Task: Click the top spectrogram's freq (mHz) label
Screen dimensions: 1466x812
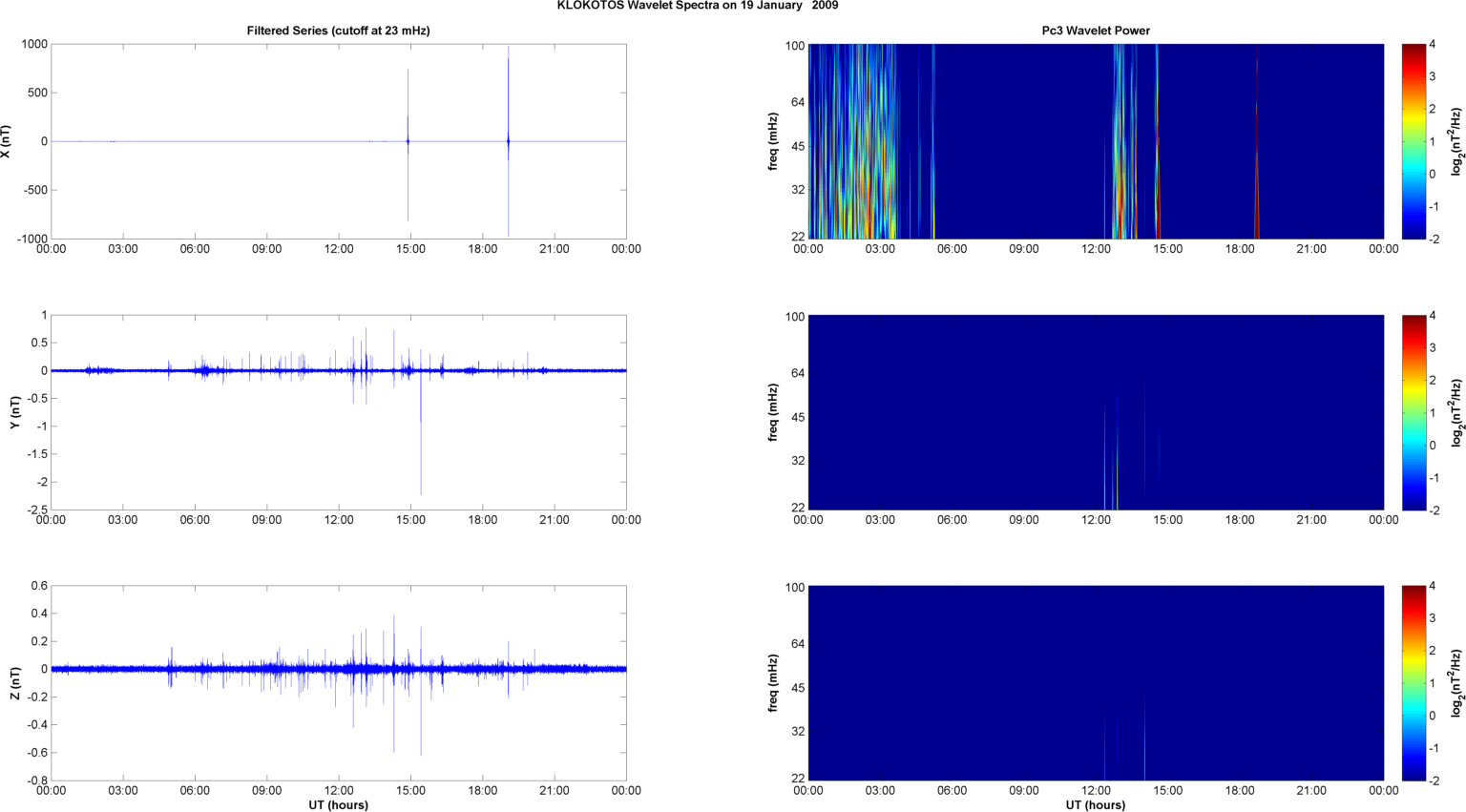Action: pyautogui.click(x=773, y=141)
